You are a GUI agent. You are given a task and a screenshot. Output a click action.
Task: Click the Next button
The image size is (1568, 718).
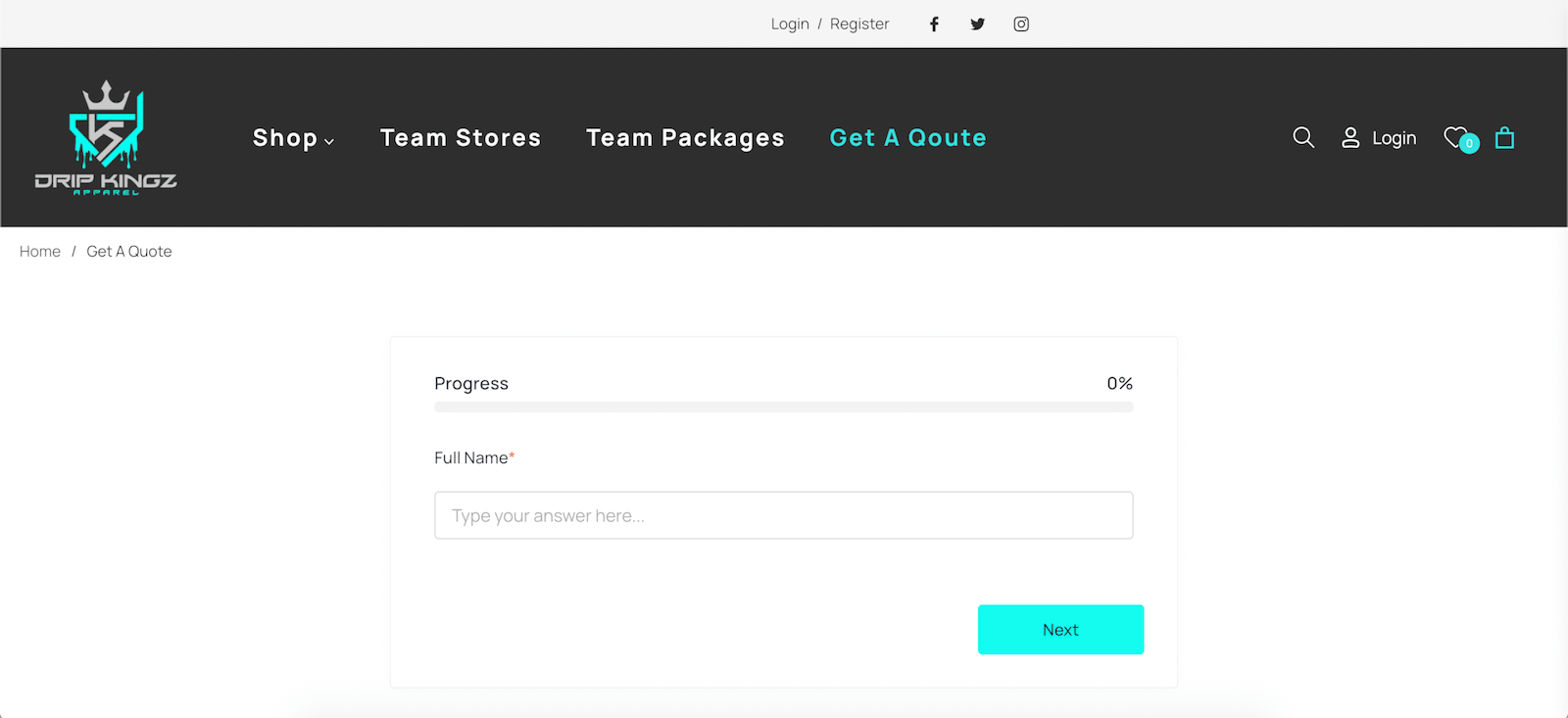[x=1060, y=630]
